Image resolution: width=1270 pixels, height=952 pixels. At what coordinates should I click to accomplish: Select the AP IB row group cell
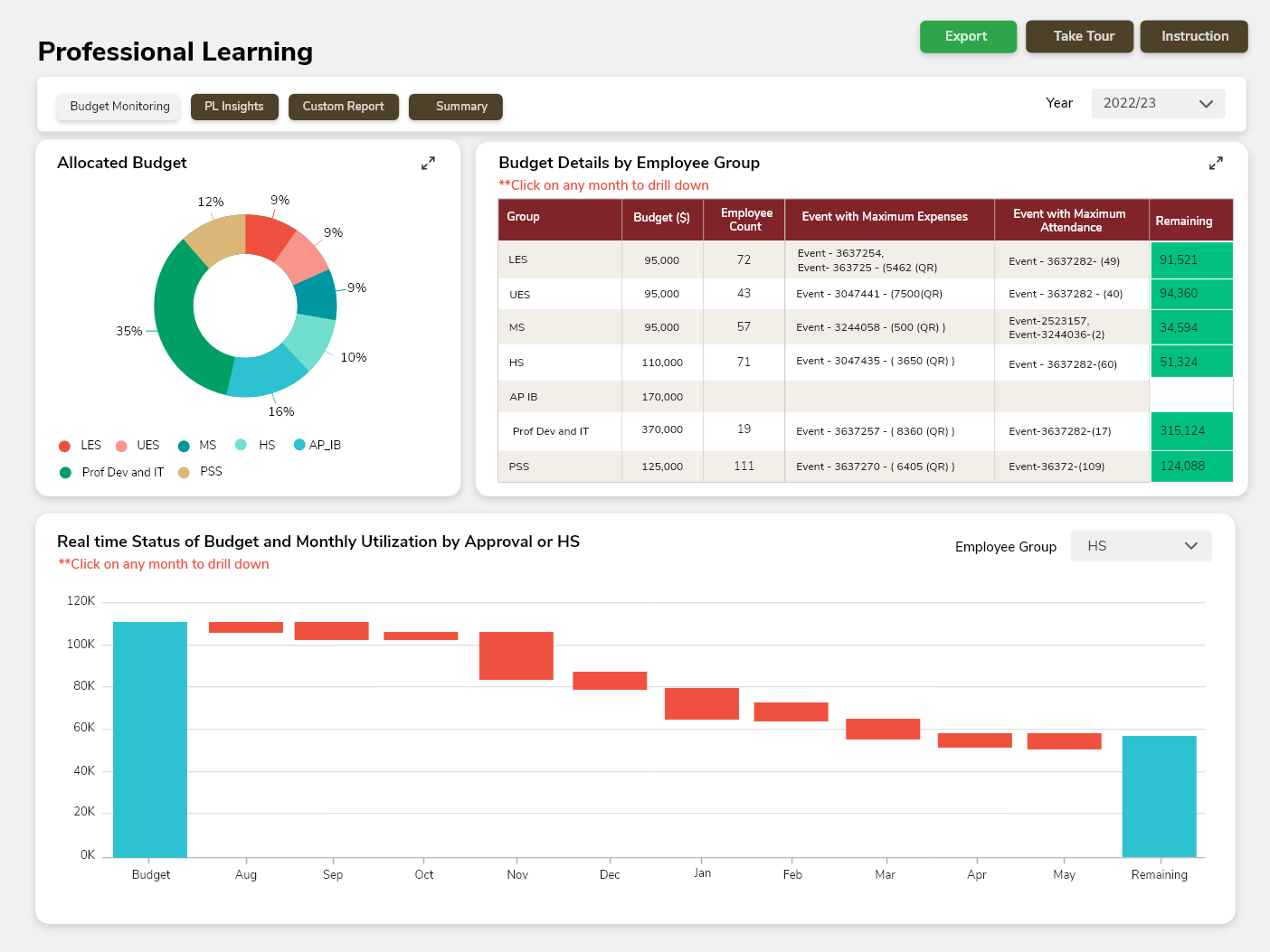[x=560, y=397]
